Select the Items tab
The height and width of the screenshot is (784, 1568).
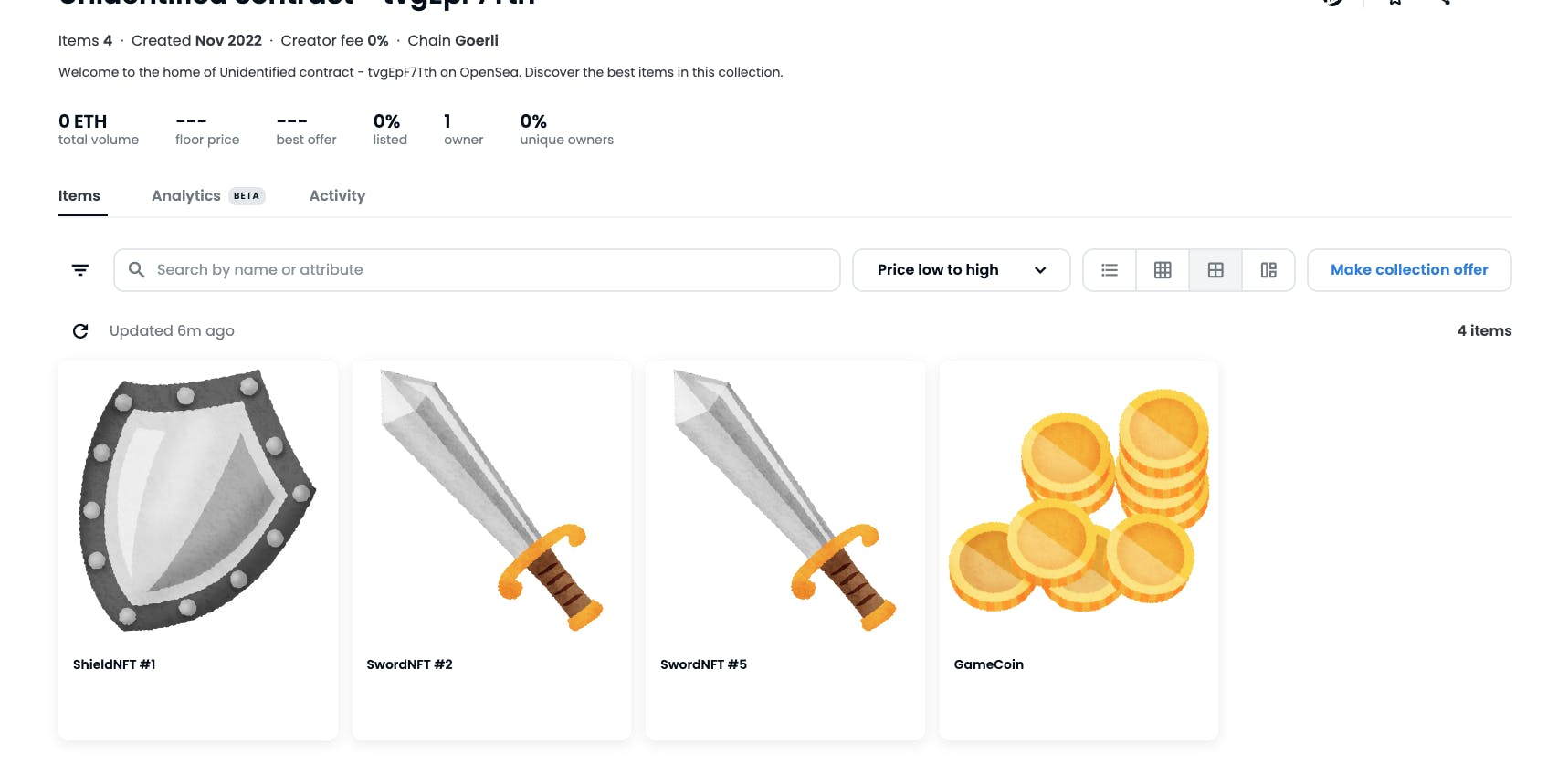(79, 196)
